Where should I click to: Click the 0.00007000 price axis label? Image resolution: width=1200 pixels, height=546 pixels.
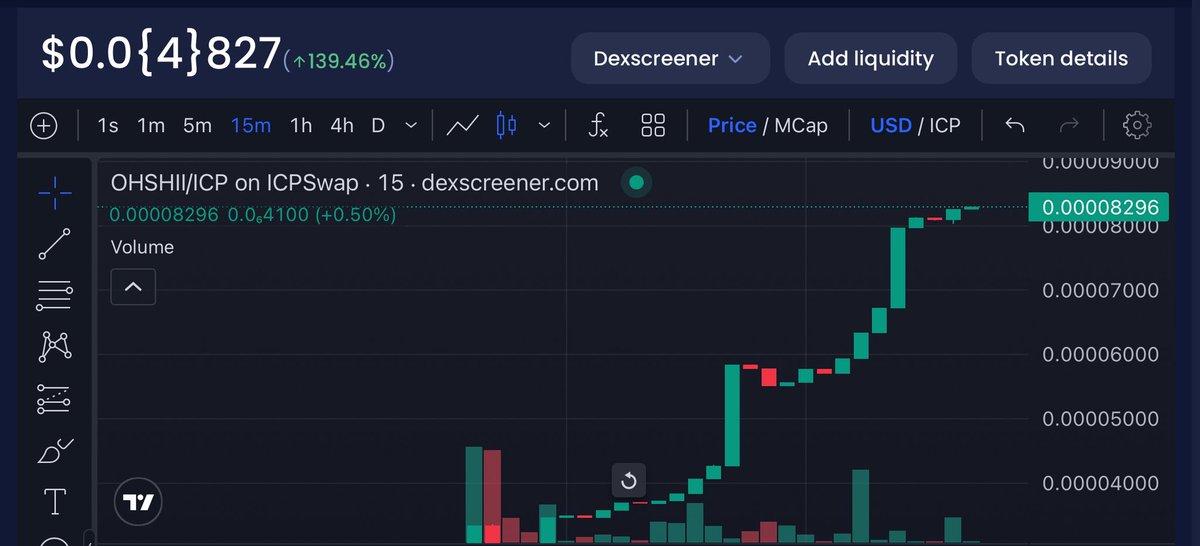[1100, 291]
